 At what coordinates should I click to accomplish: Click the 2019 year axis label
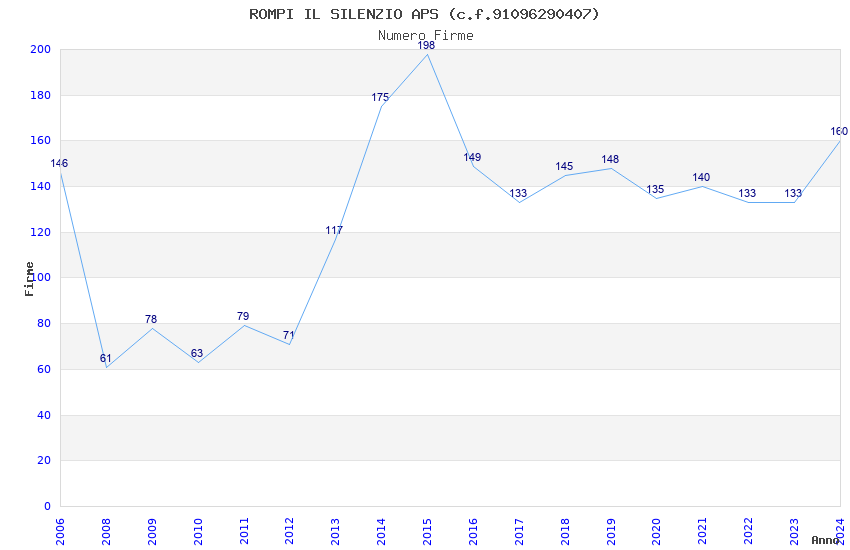click(611, 531)
